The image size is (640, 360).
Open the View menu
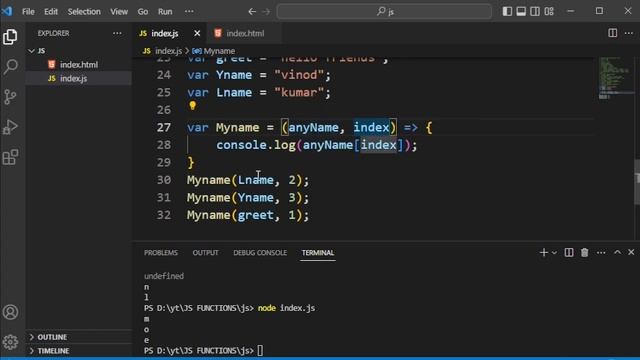click(x=119, y=11)
